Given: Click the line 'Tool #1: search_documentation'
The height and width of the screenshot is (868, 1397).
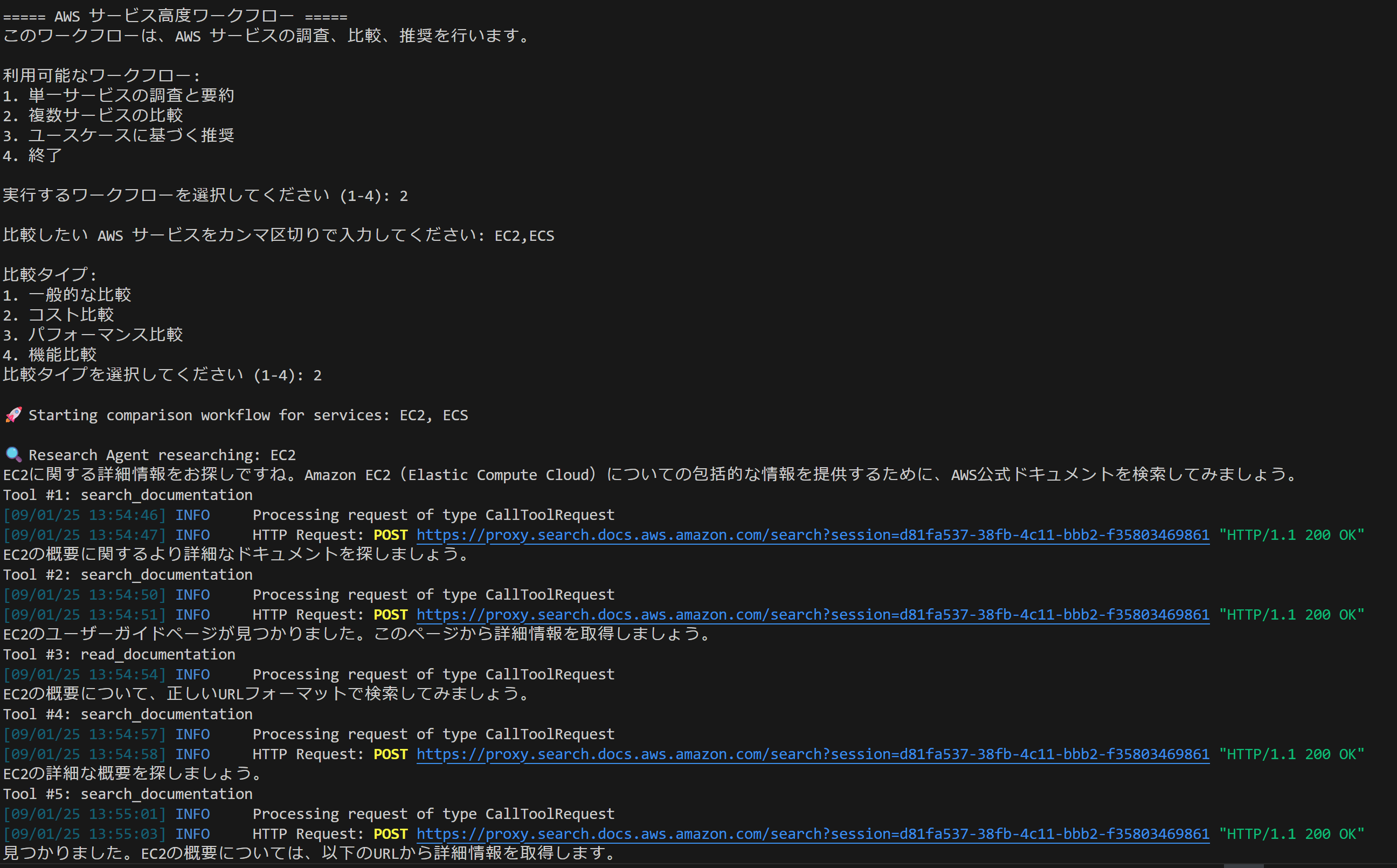Looking at the screenshot, I should tap(128, 495).
